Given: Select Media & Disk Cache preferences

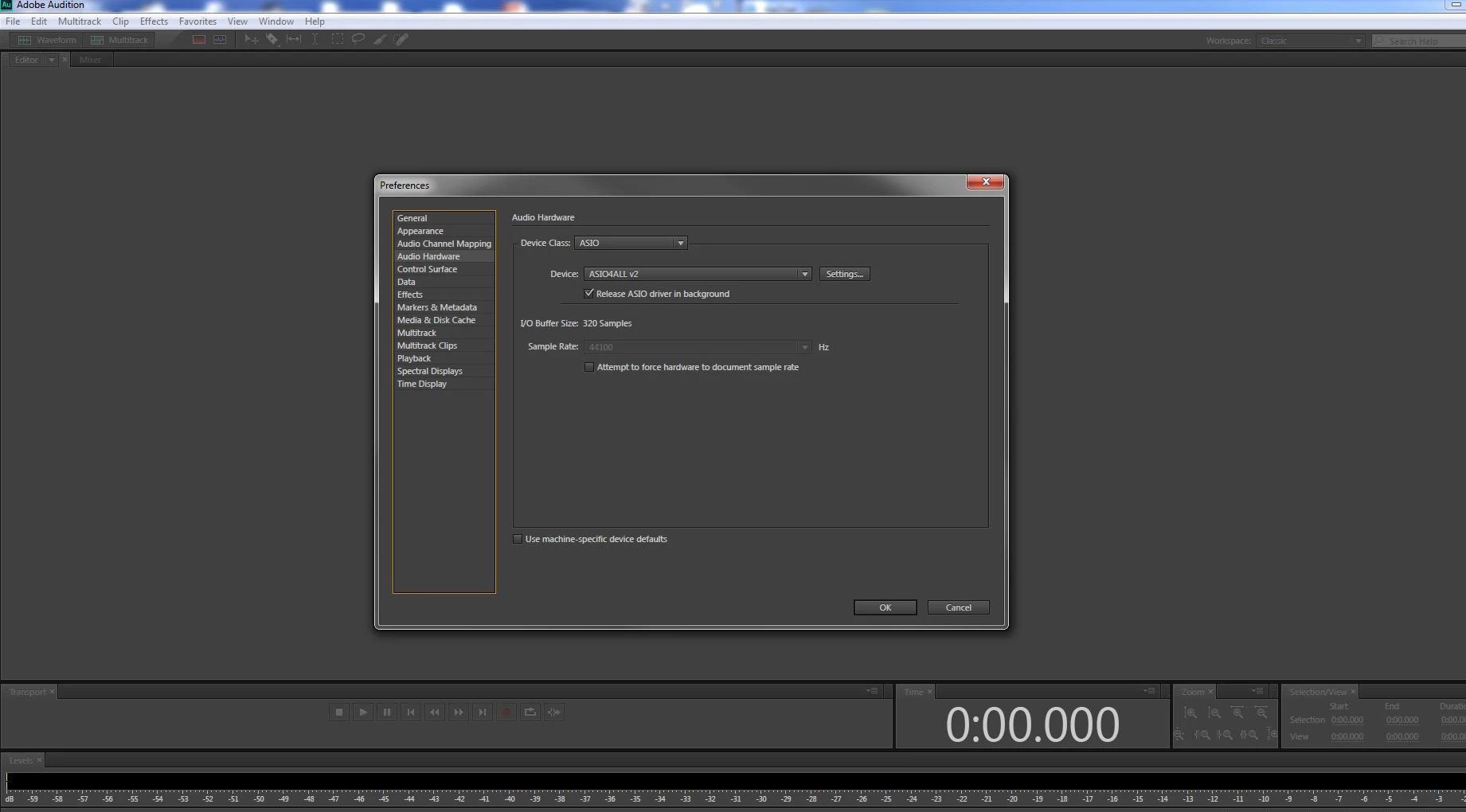Looking at the screenshot, I should click(444, 320).
